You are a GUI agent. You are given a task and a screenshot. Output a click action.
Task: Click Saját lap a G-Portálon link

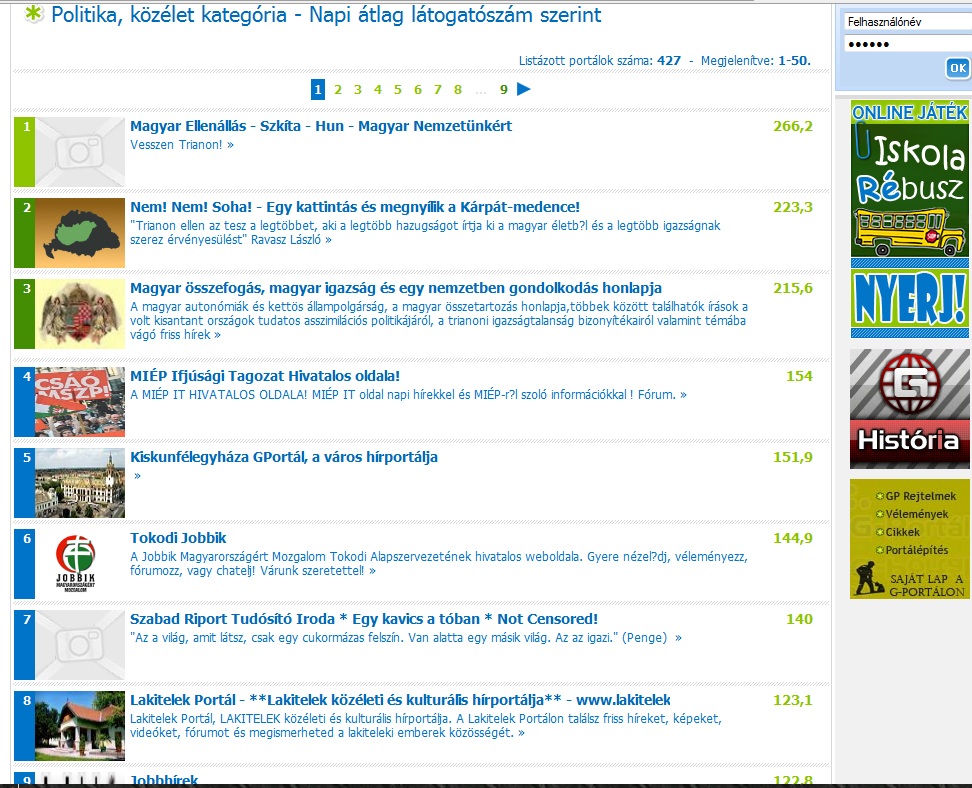point(927,585)
